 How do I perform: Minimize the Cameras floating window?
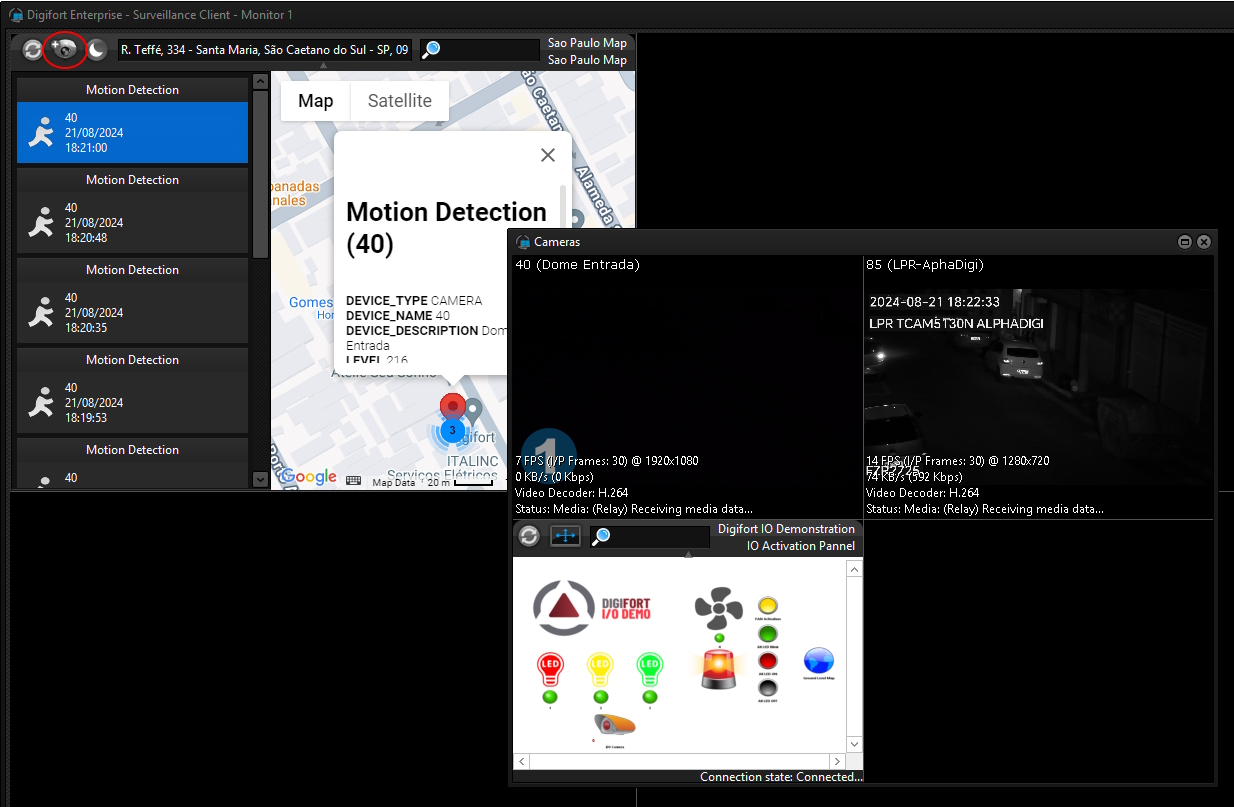[x=1185, y=242]
